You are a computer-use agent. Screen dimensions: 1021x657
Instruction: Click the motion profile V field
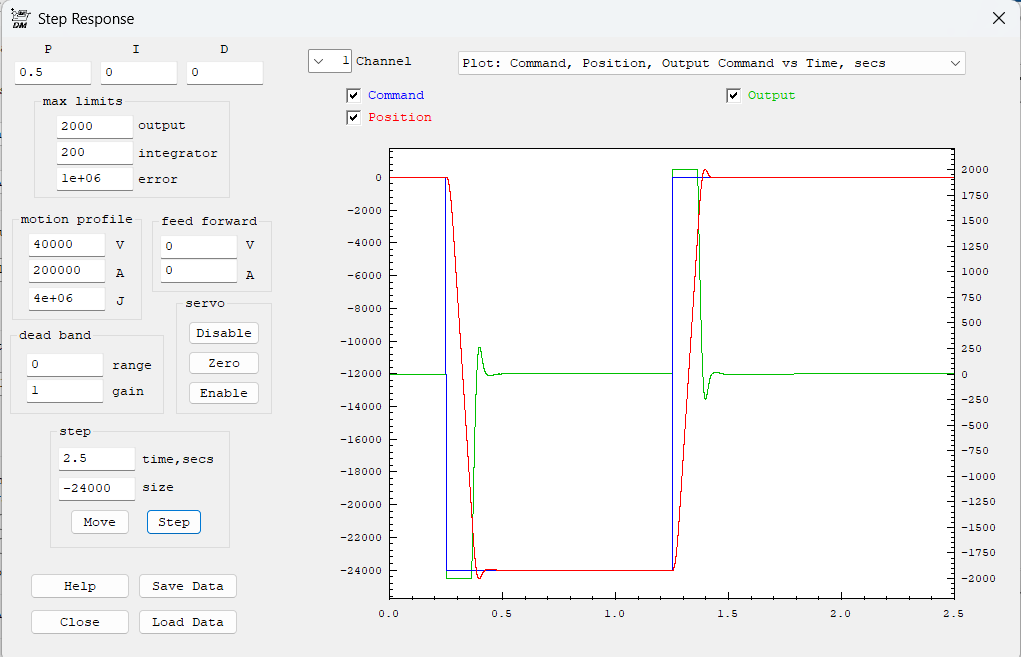pyautogui.click(x=66, y=245)
